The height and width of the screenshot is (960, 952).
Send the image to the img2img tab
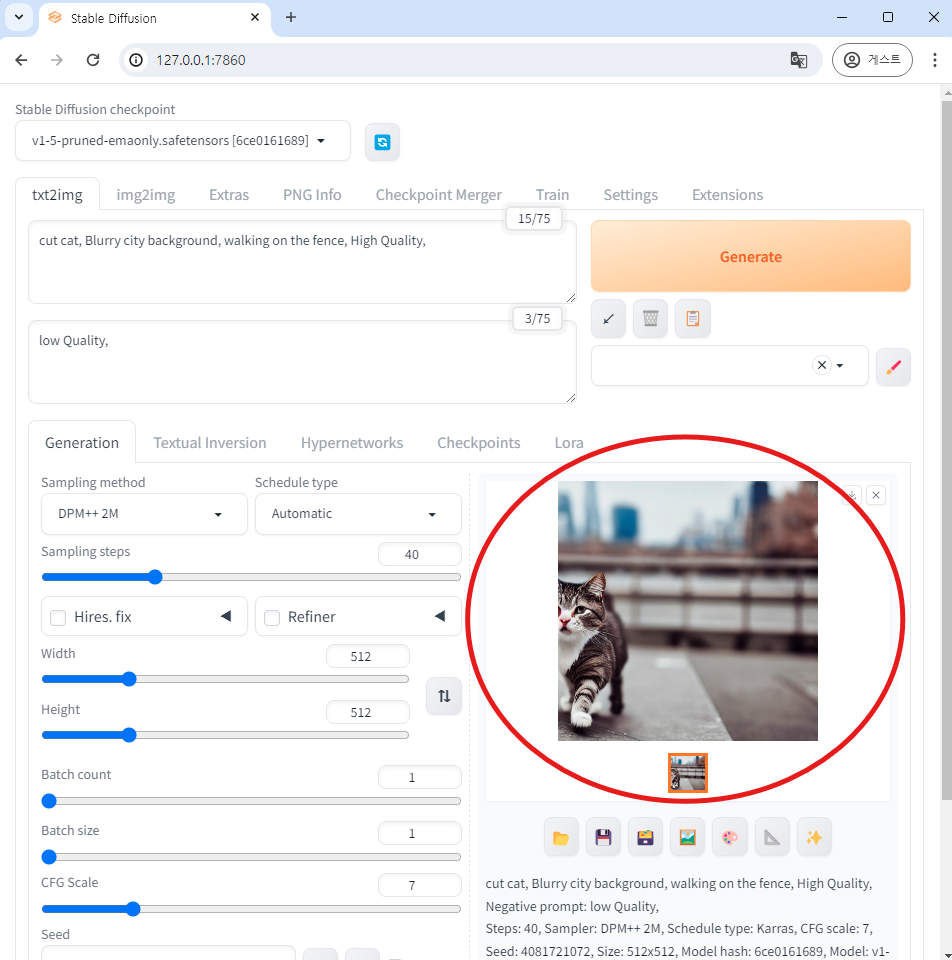[x=688, y=837]
